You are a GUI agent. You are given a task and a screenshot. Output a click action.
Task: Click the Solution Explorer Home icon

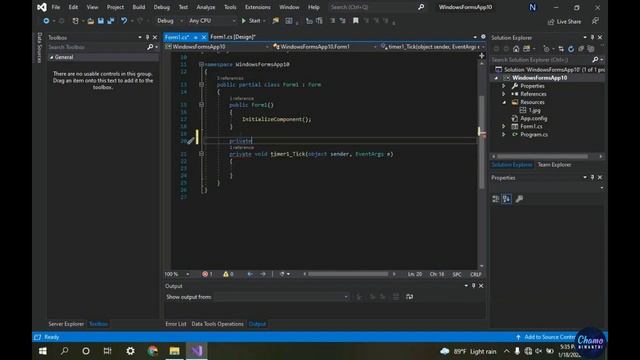[516, 49]
